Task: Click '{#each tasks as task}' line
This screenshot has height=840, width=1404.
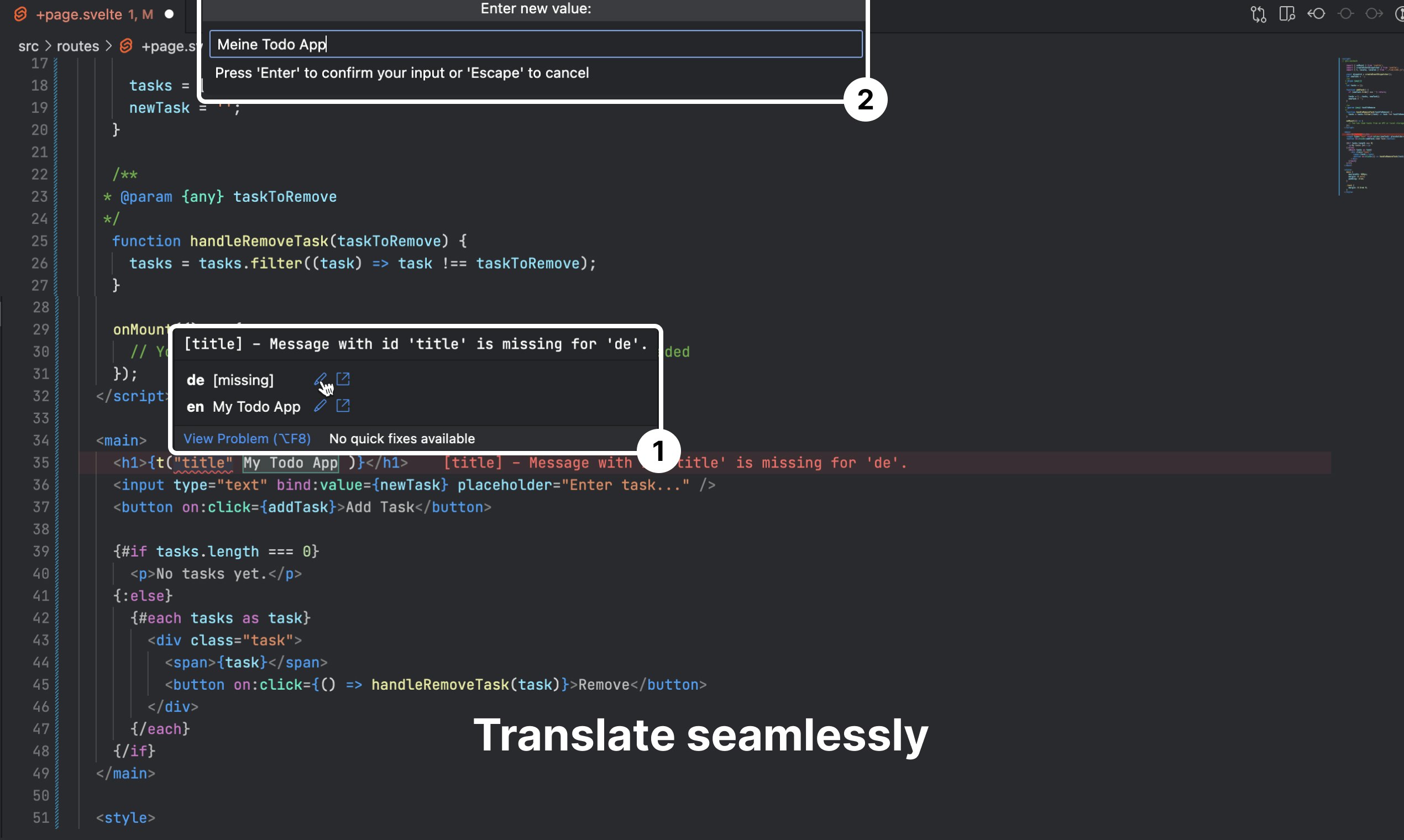Action: point(221,618)
